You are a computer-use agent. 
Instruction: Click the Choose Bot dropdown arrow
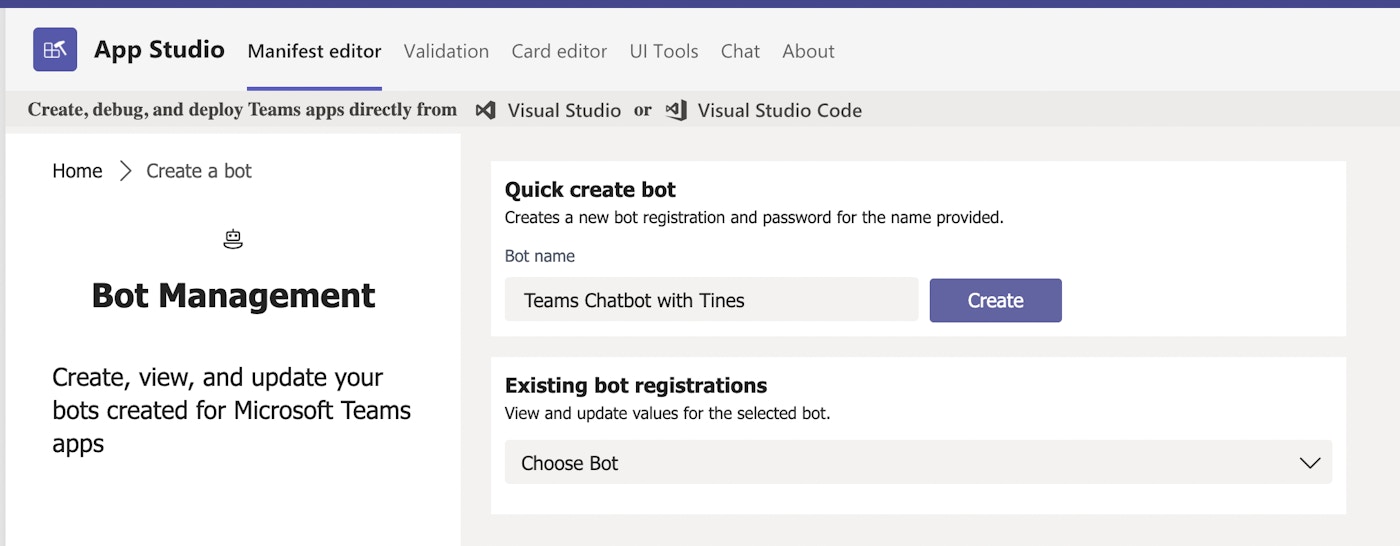pos(1309,463)
